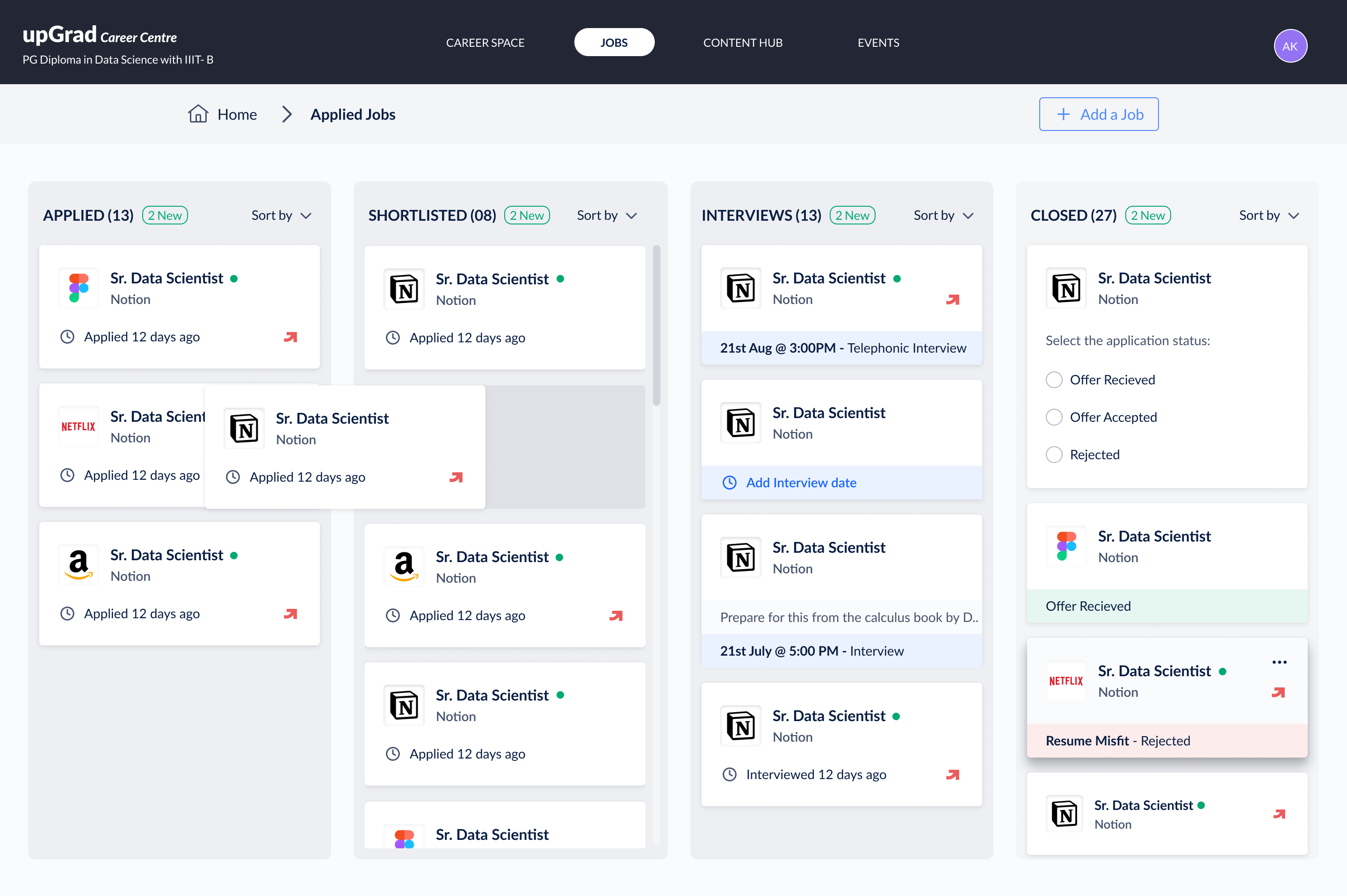Open link arrow on Resume Misfit Netflix card
Screen dimensions: 1347x896
click(x=1278, y=692)
